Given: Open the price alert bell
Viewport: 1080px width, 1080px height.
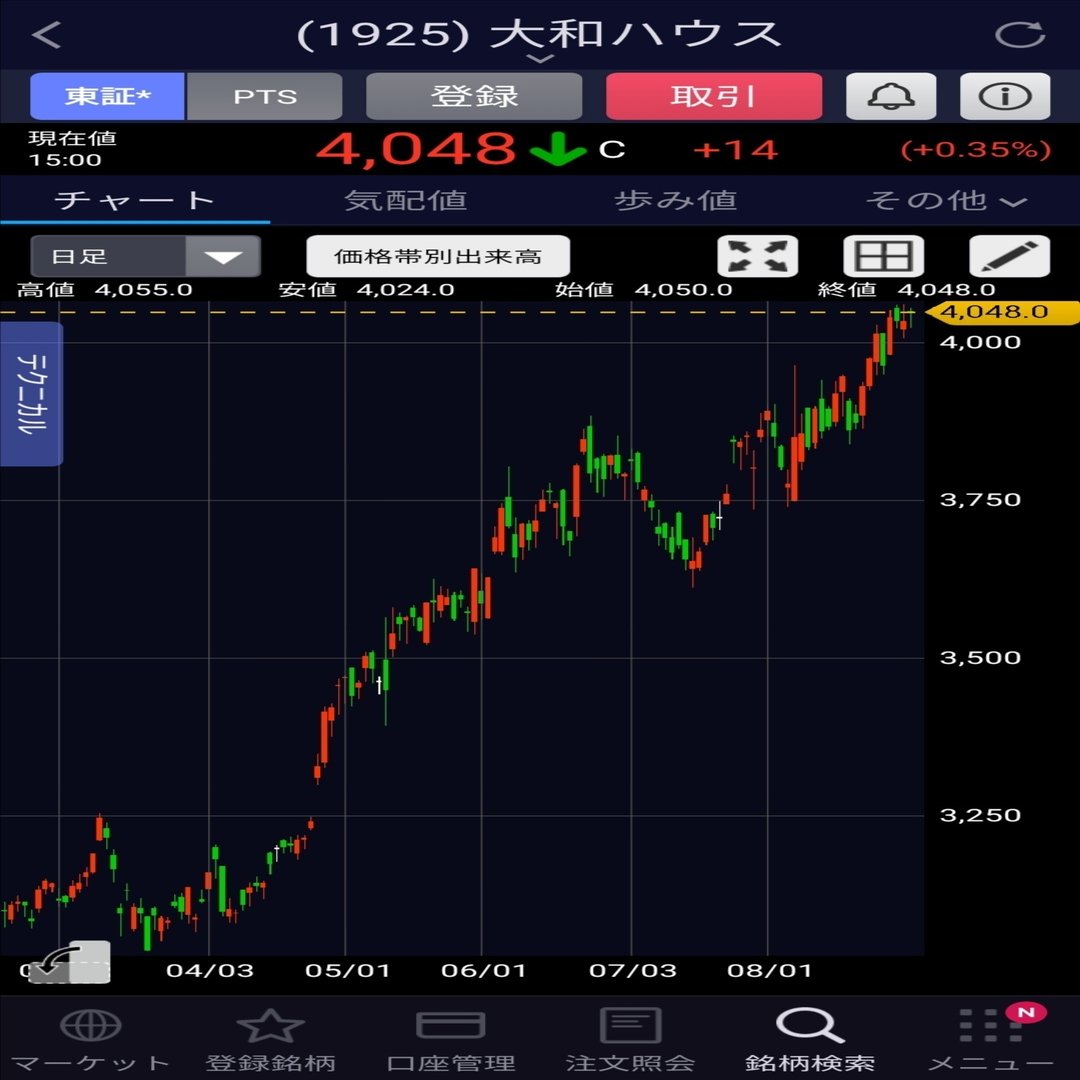Looking at the screenshot, I should pyautogui.click(x=891, y=96).
